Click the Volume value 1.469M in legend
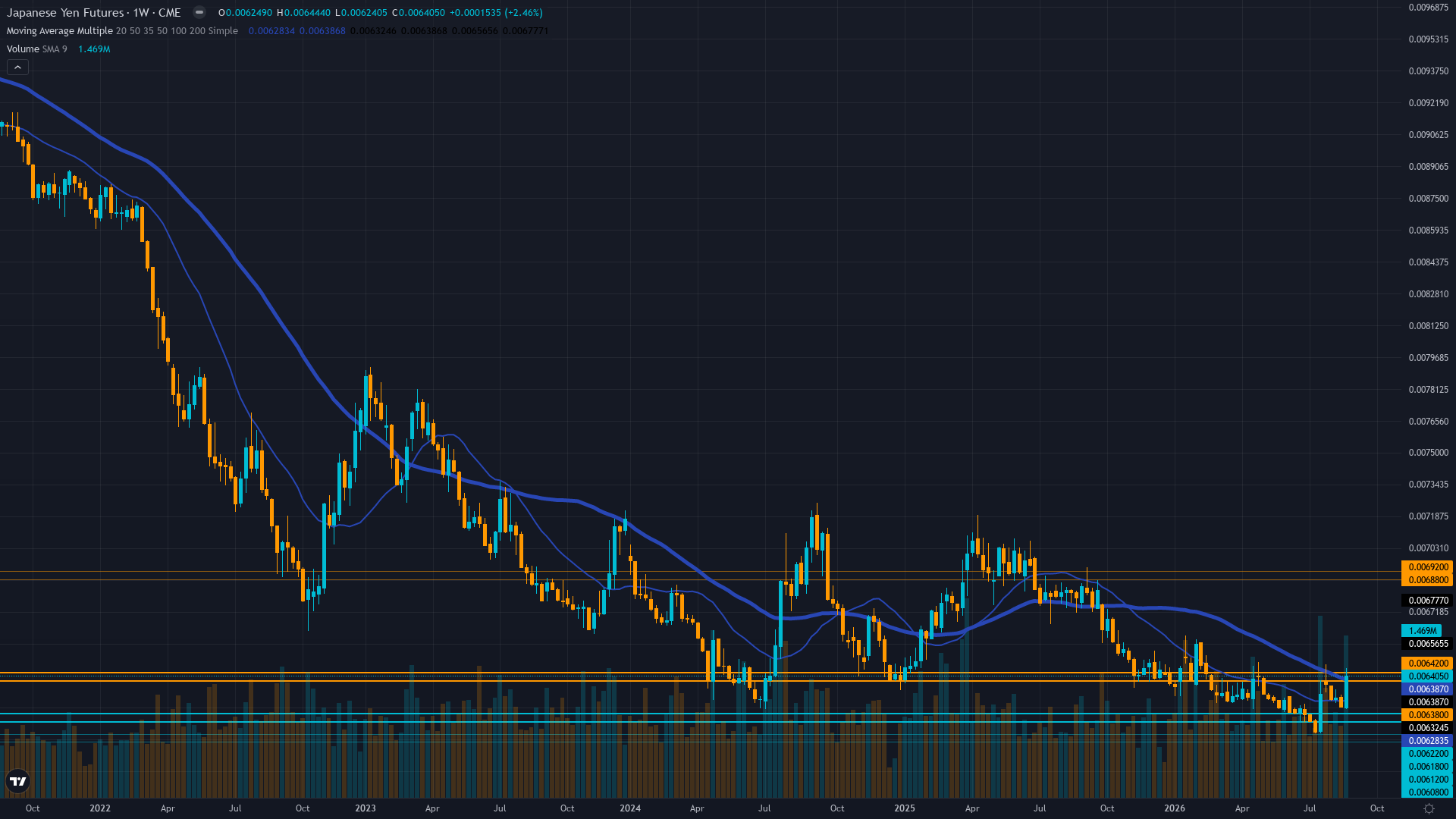Screen dimensions: 1456x819 click(x=94, y=49)
